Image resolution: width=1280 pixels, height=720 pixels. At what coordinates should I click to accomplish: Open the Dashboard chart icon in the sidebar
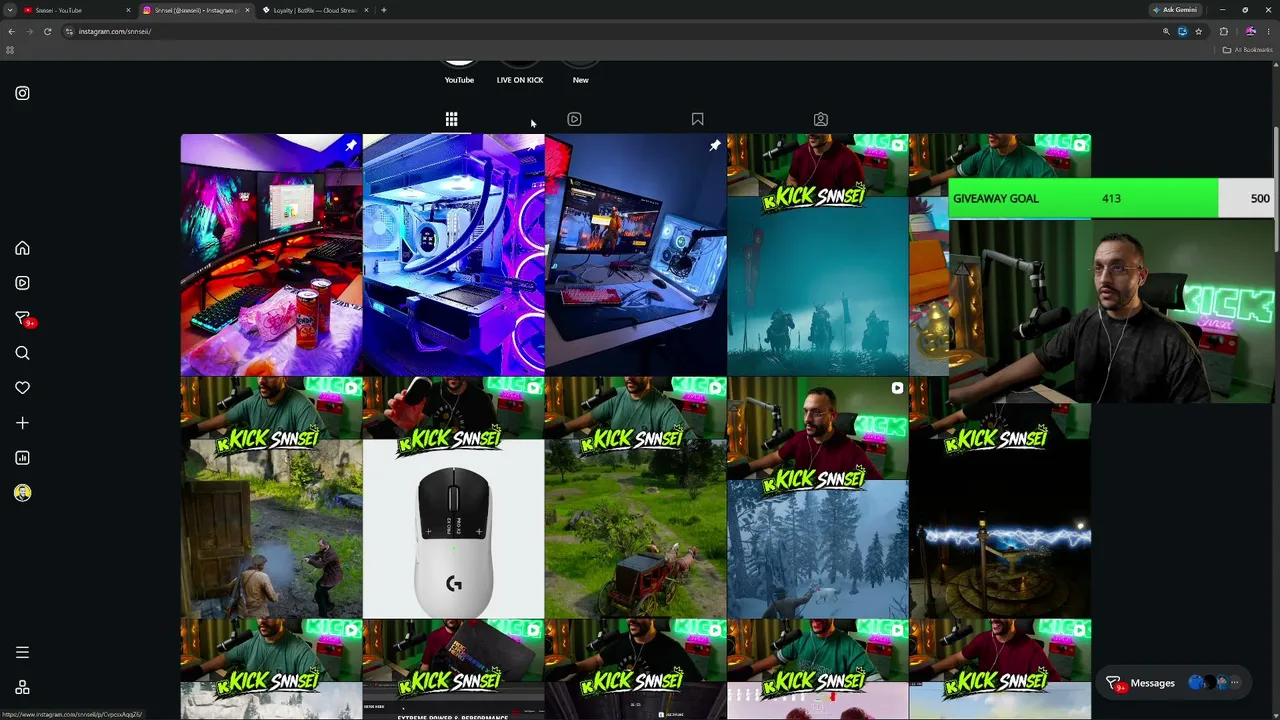pos(22,458)
